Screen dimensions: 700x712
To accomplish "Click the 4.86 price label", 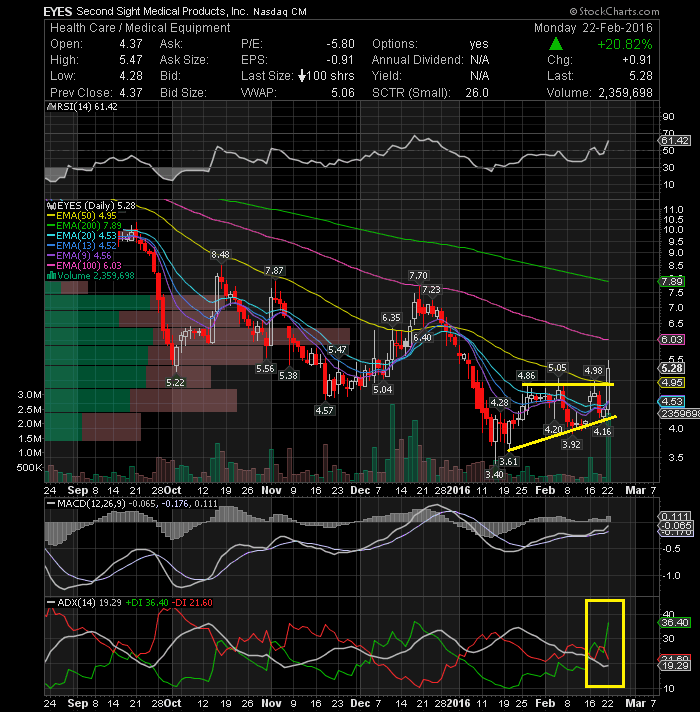I will click(527, 376).
